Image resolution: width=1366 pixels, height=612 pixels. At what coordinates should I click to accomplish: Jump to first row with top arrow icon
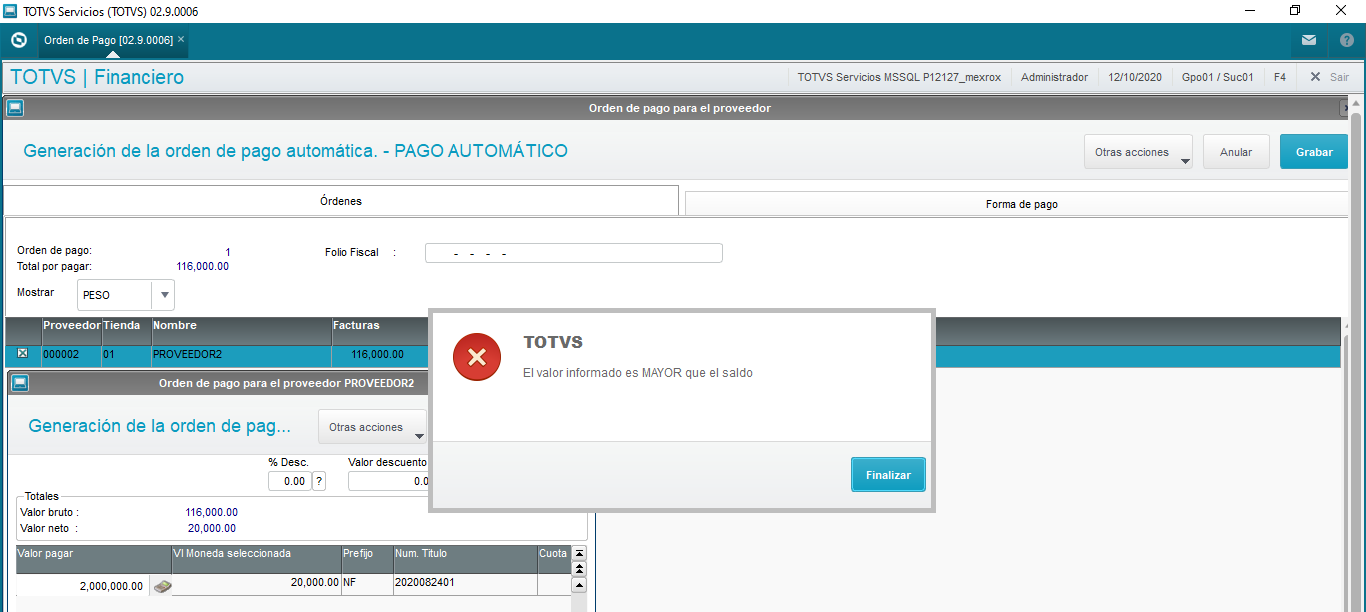578,553
